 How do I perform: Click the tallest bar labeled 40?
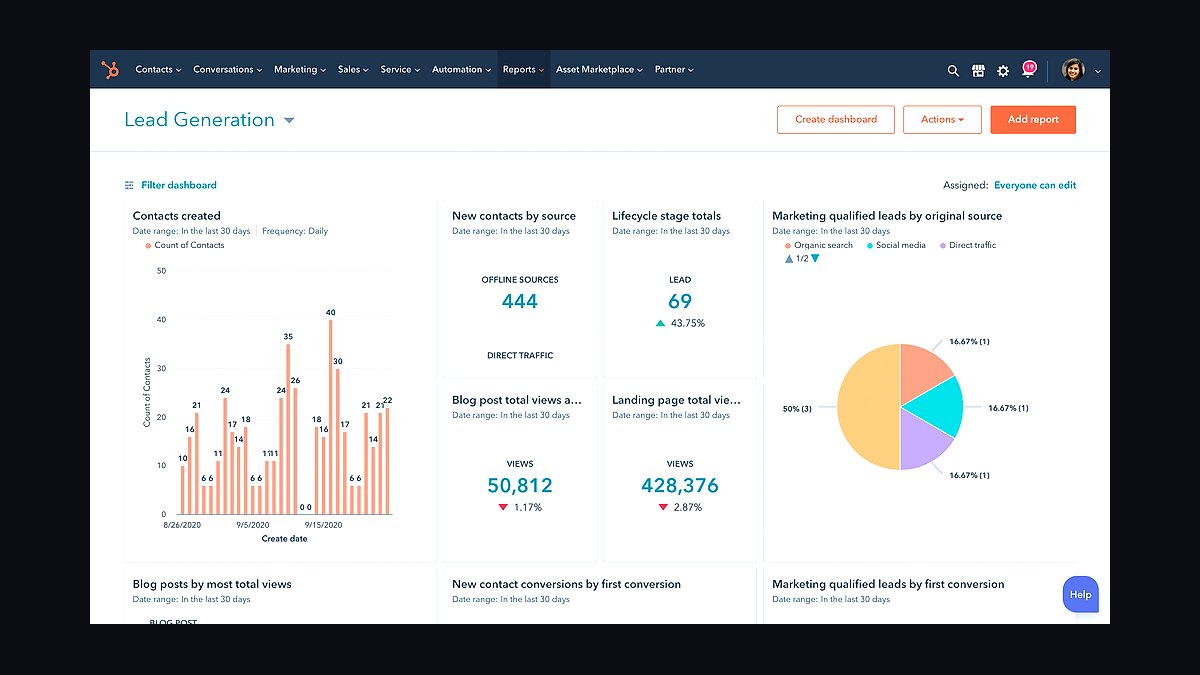coord(331,417)
